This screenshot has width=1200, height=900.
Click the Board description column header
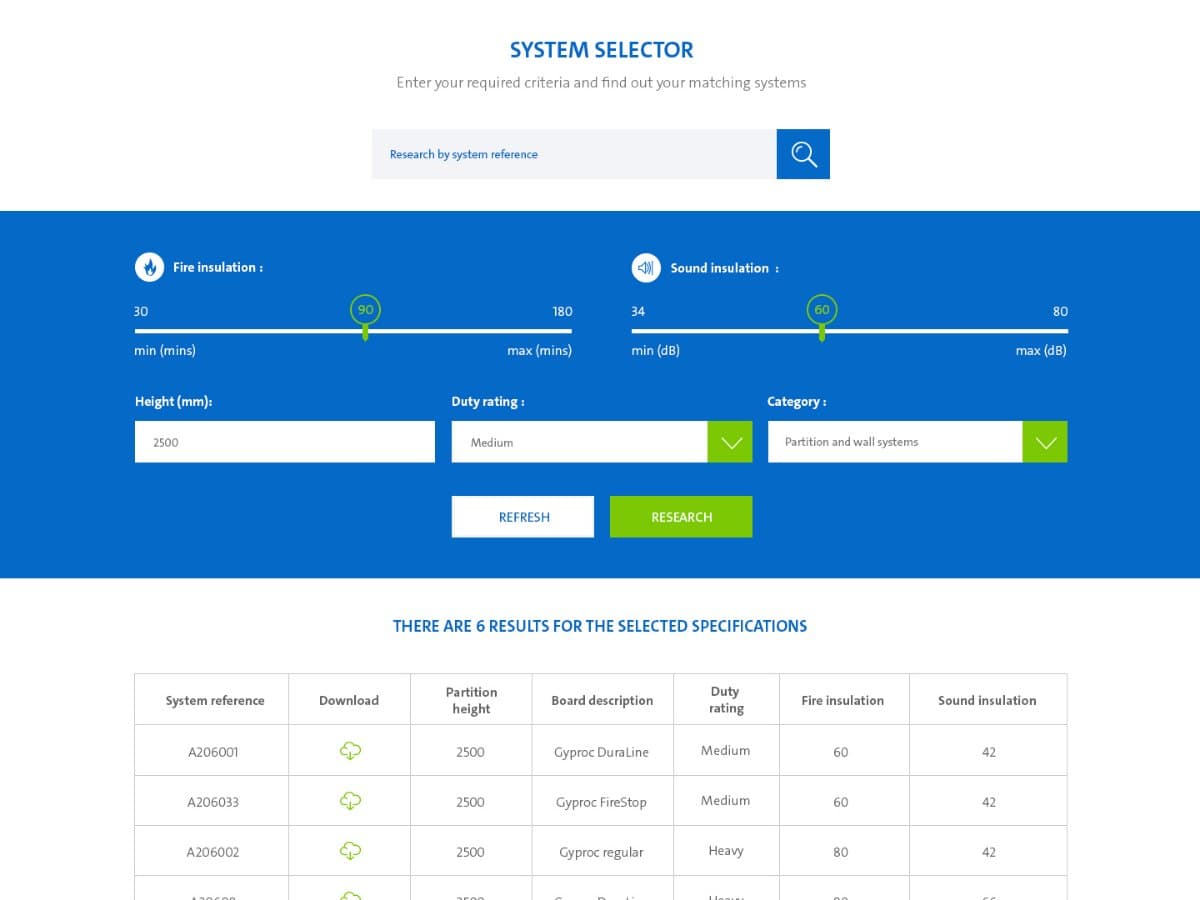[x=602, y=700]
